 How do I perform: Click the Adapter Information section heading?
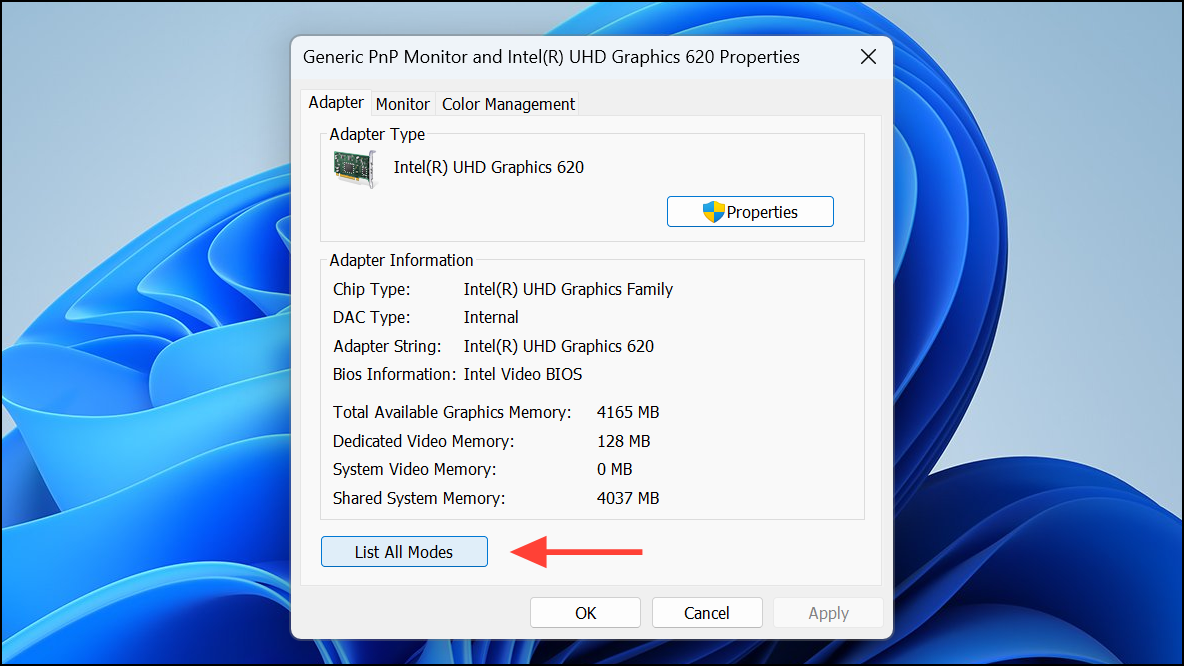pyautogui.click(x=401, y=260)
